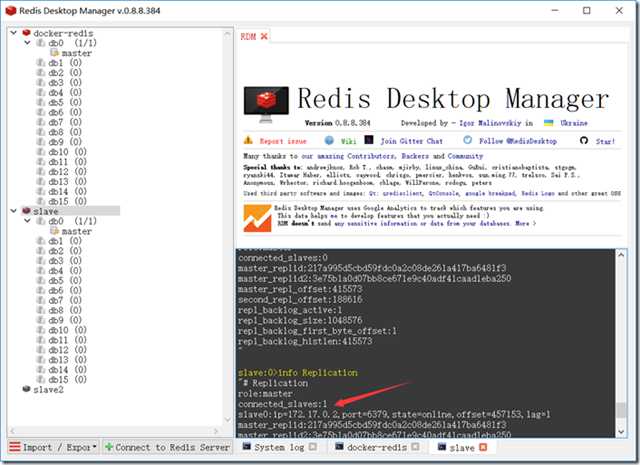Open Join Gitter Chat link
640x465 pixels.
click(x=411, y=141)
